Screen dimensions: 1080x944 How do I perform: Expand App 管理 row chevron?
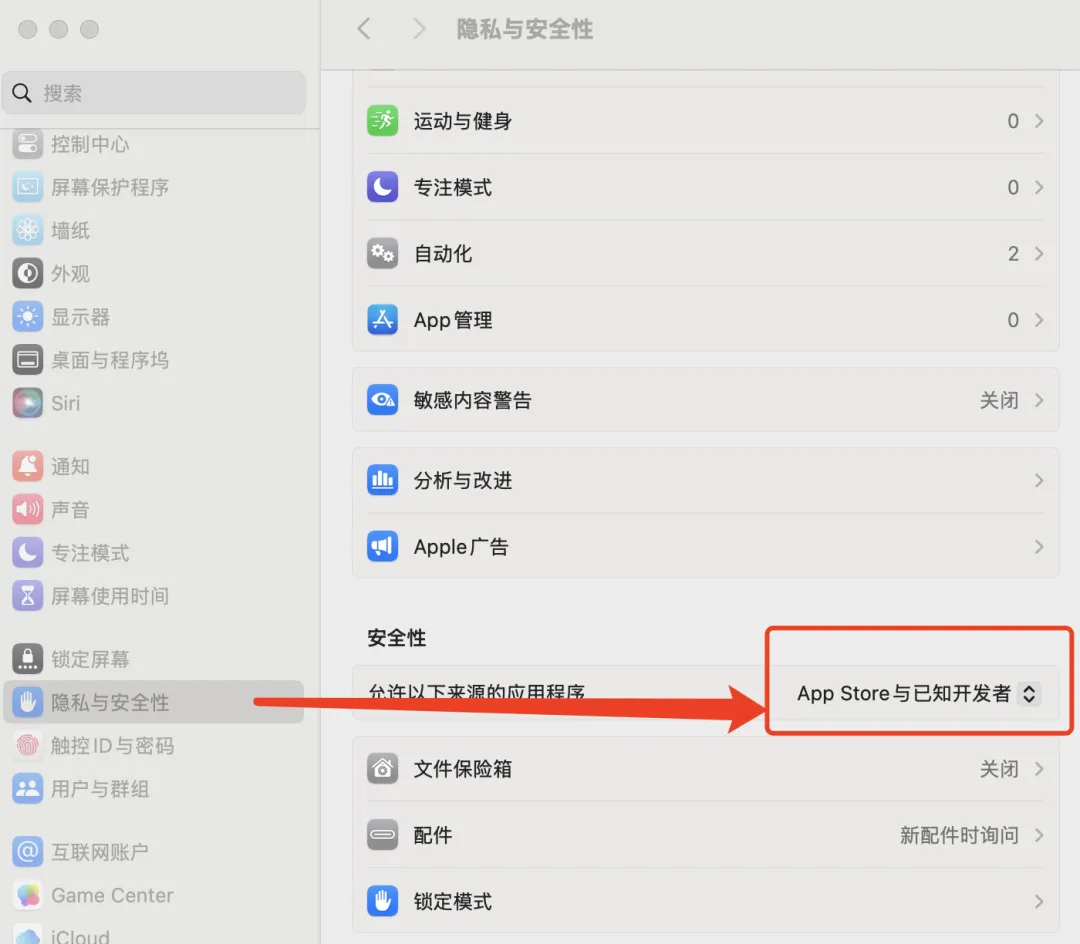click(x=1039, y=319)
